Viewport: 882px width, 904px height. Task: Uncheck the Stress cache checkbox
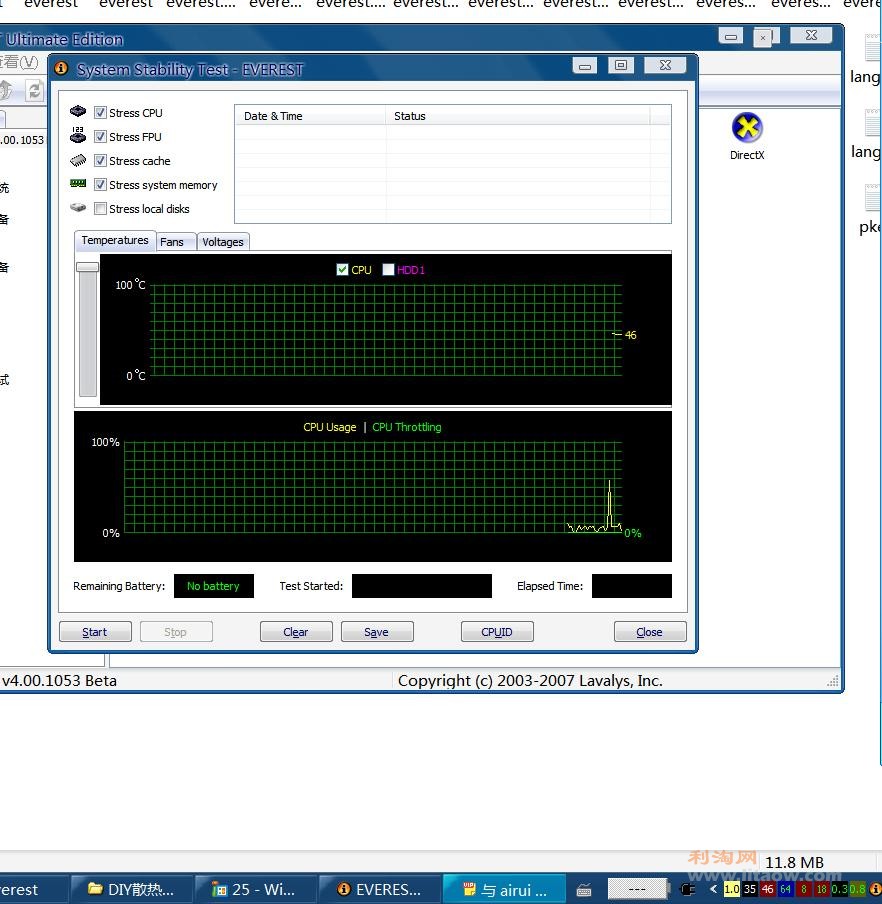point(100,160)
